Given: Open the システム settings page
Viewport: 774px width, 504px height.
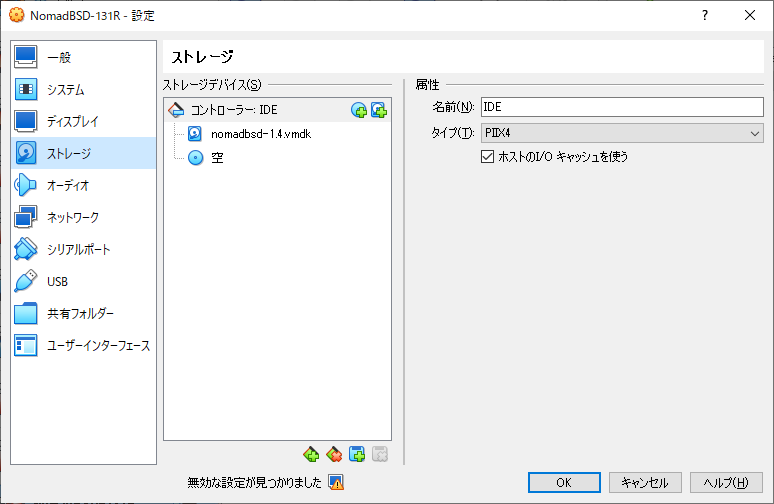Looking at the screenshot, I should pyautogui.click(x=83, y=89).
